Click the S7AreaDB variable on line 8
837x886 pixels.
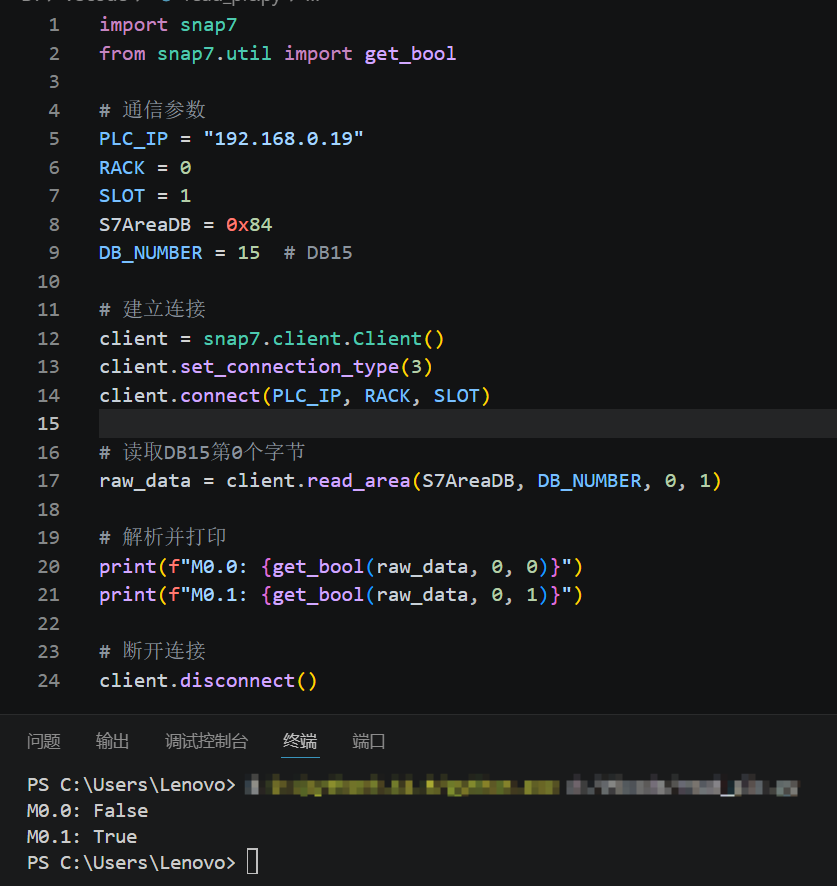(145, 225)
